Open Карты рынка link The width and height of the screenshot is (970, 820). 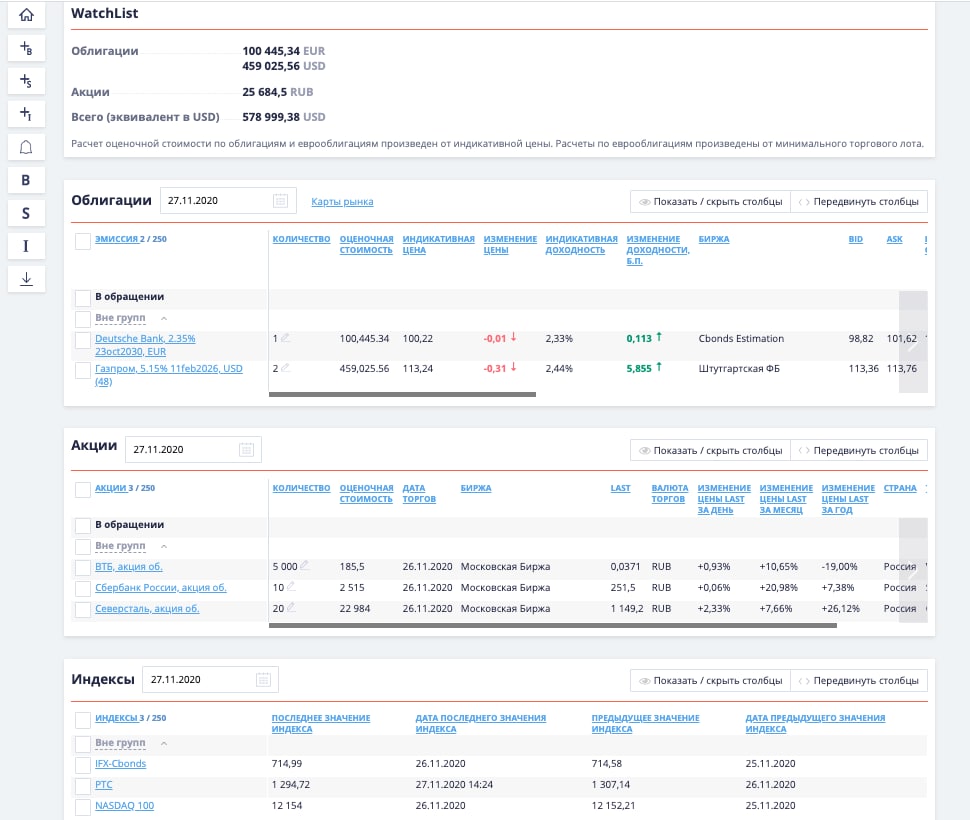point(342,202)
